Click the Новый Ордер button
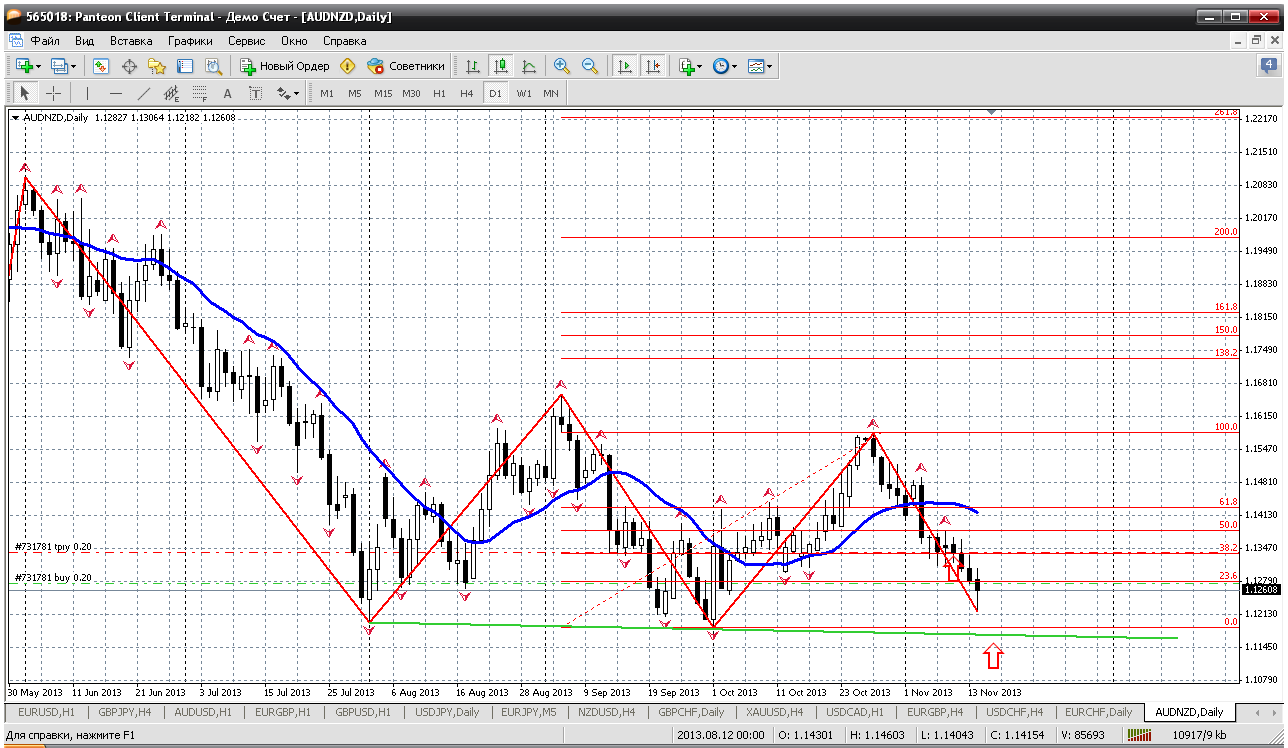This screenshot has height=748, width=1288. tap(285, 66)
